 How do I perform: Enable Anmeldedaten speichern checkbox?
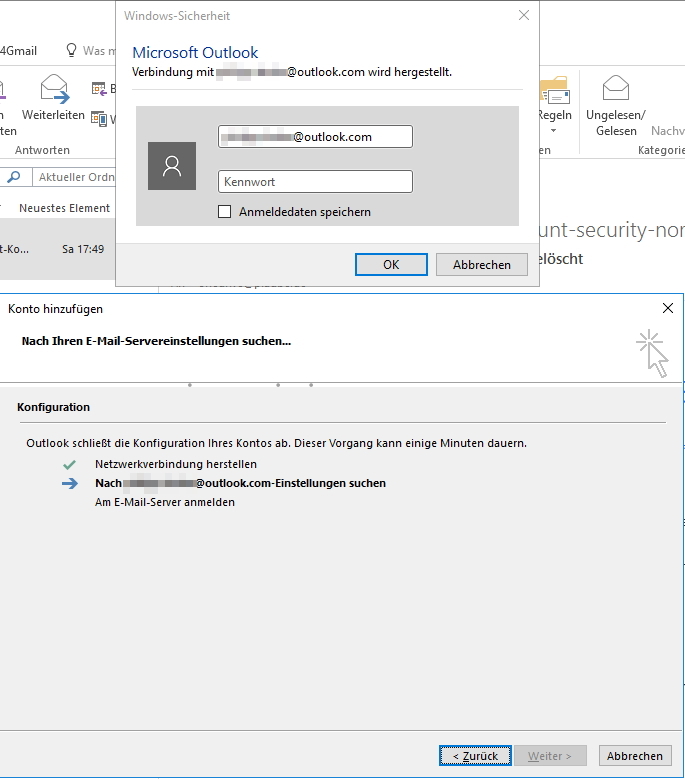tap(225, 212)
